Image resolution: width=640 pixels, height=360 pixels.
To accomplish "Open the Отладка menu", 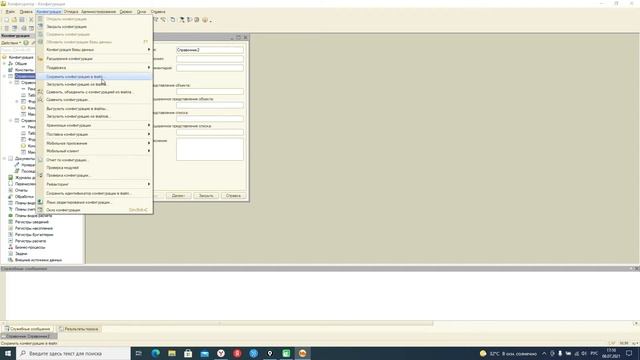I will [x=71, y=12].
